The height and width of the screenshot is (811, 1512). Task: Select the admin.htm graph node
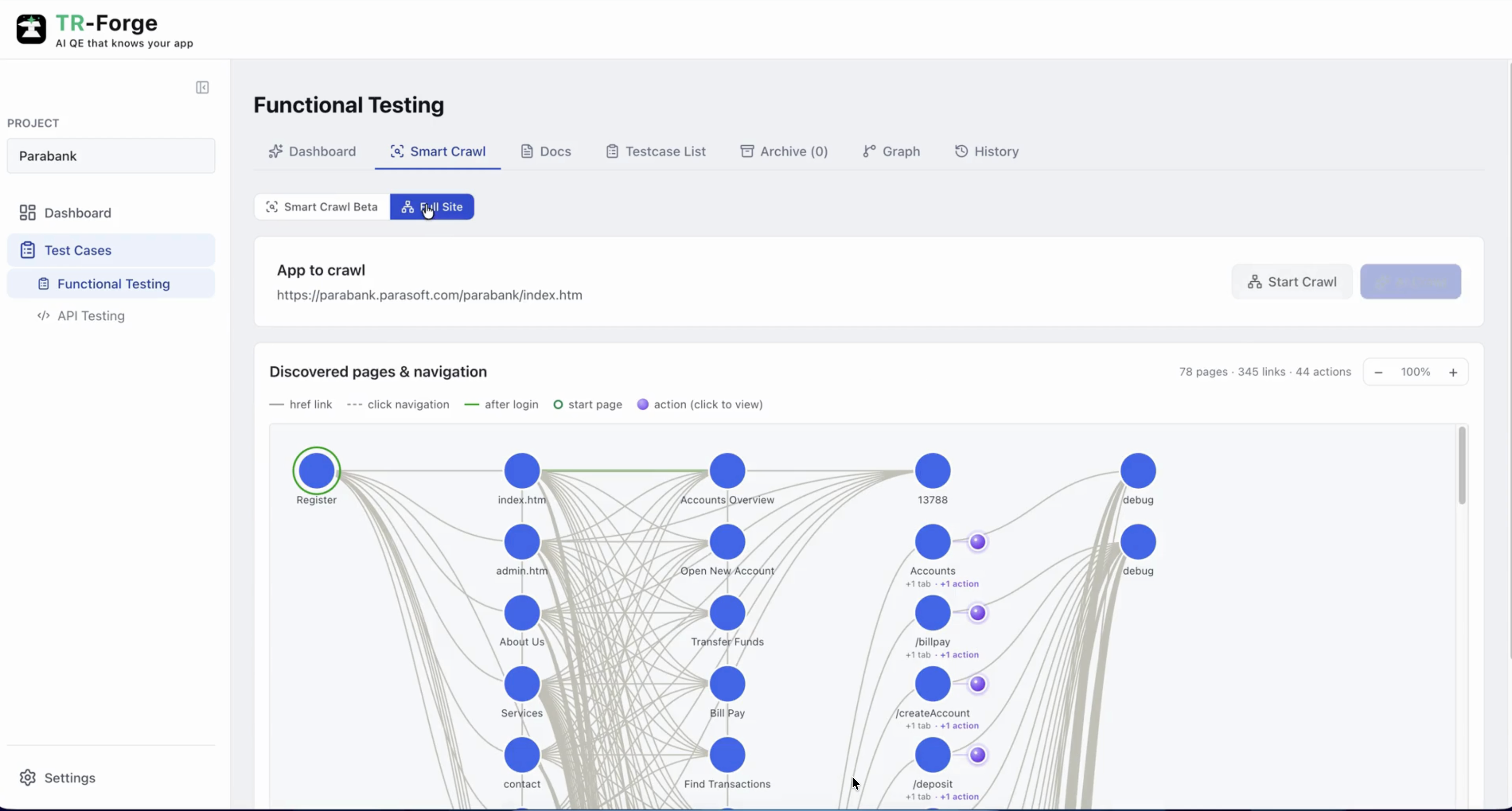[522, 542]
